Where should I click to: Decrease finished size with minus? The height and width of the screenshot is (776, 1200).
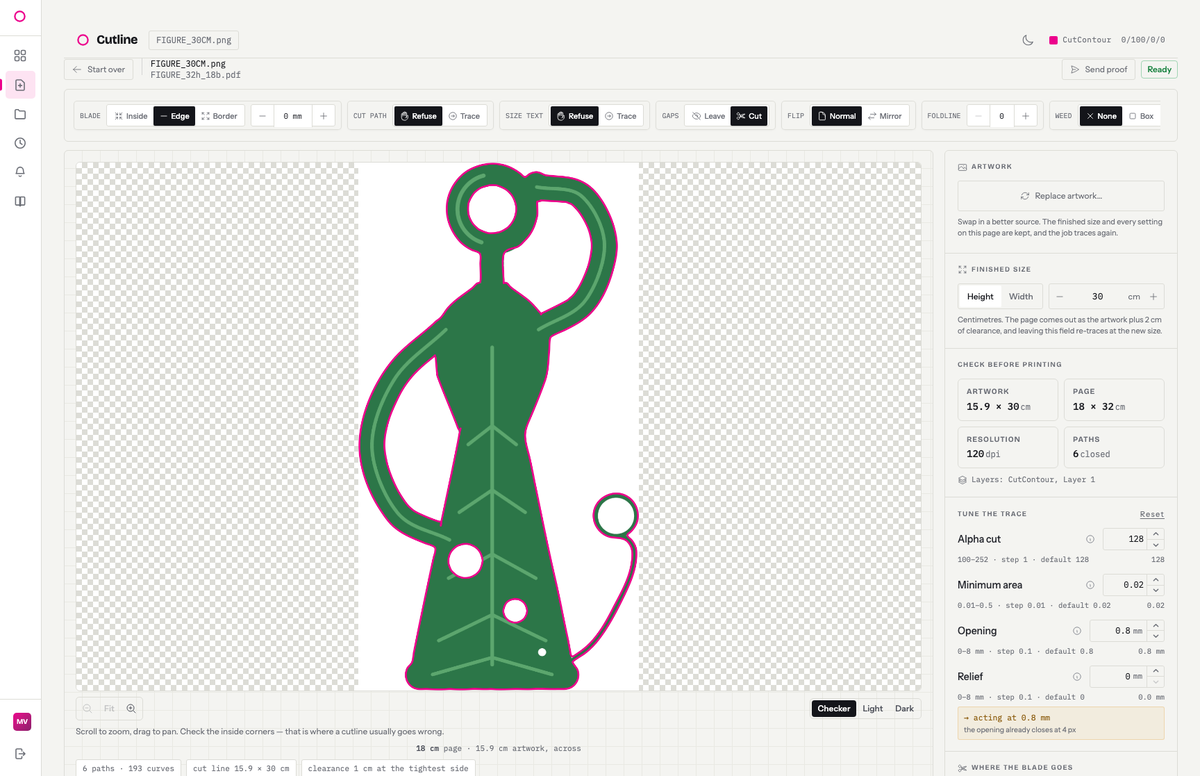click(1060, 297)
